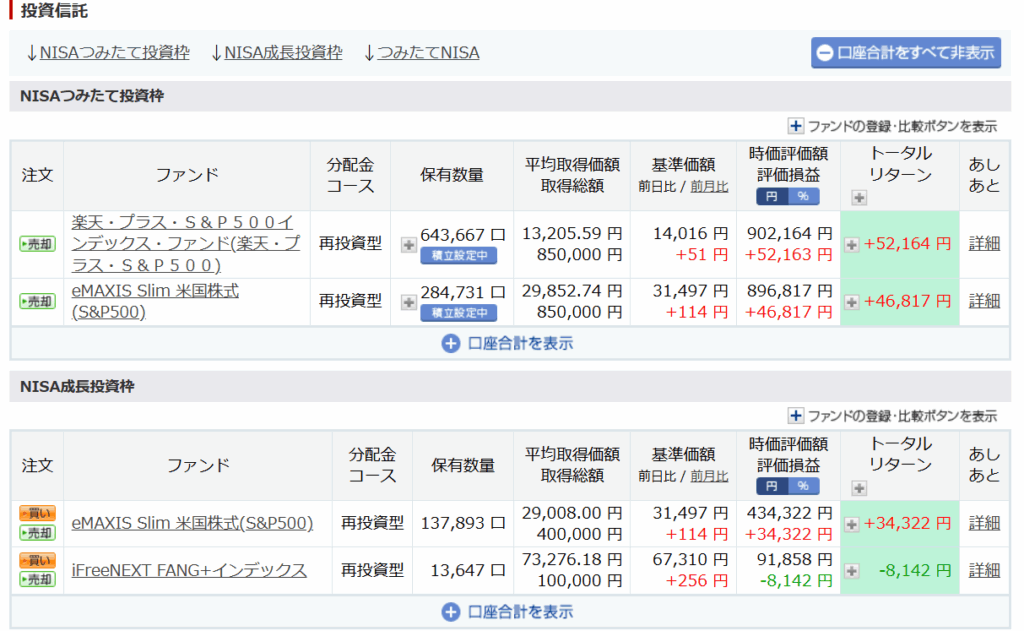
Task: Select the 91,858 円 valuation amount
Action: 794,560
